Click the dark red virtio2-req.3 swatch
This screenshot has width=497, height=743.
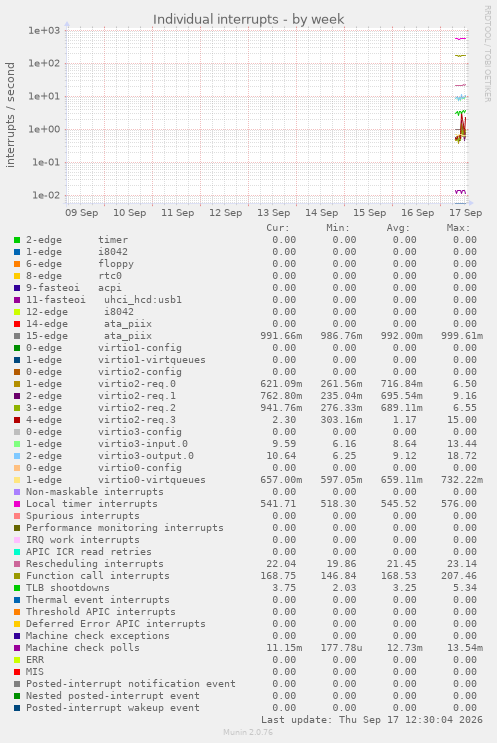(17, 420)
